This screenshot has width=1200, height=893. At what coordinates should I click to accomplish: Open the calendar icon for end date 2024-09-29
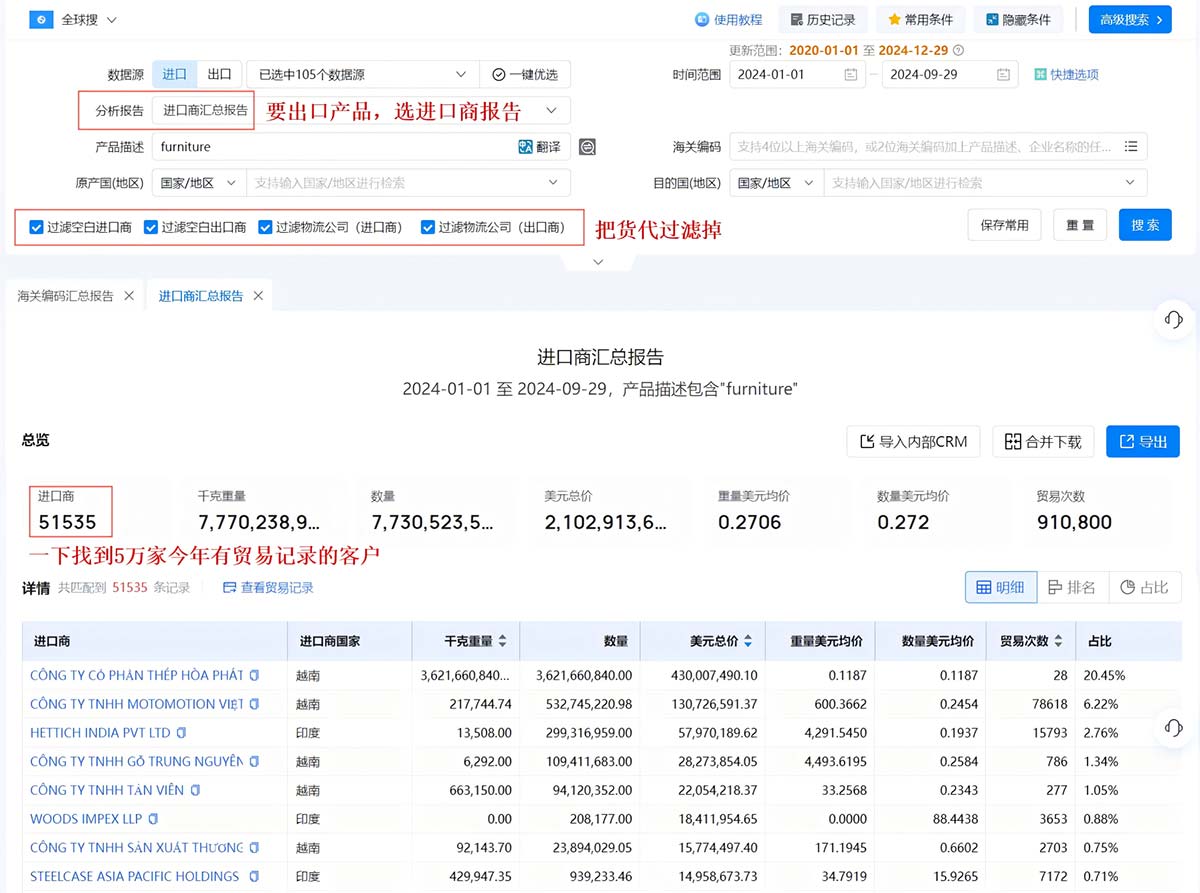[1003, 74]
